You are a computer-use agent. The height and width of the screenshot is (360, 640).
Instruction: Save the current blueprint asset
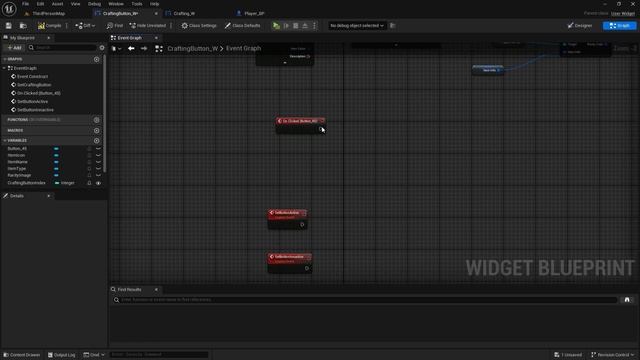click(x=9, y=26)
